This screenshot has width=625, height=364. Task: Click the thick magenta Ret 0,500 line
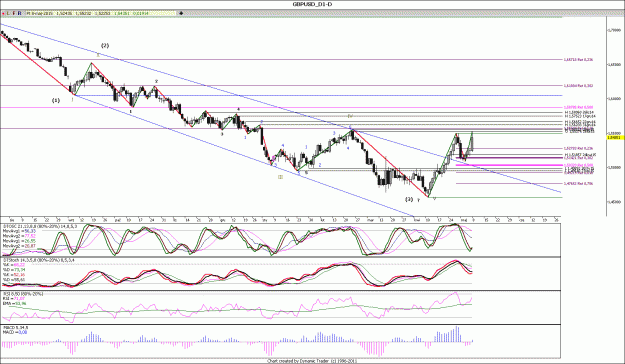(x=509, y=165)
